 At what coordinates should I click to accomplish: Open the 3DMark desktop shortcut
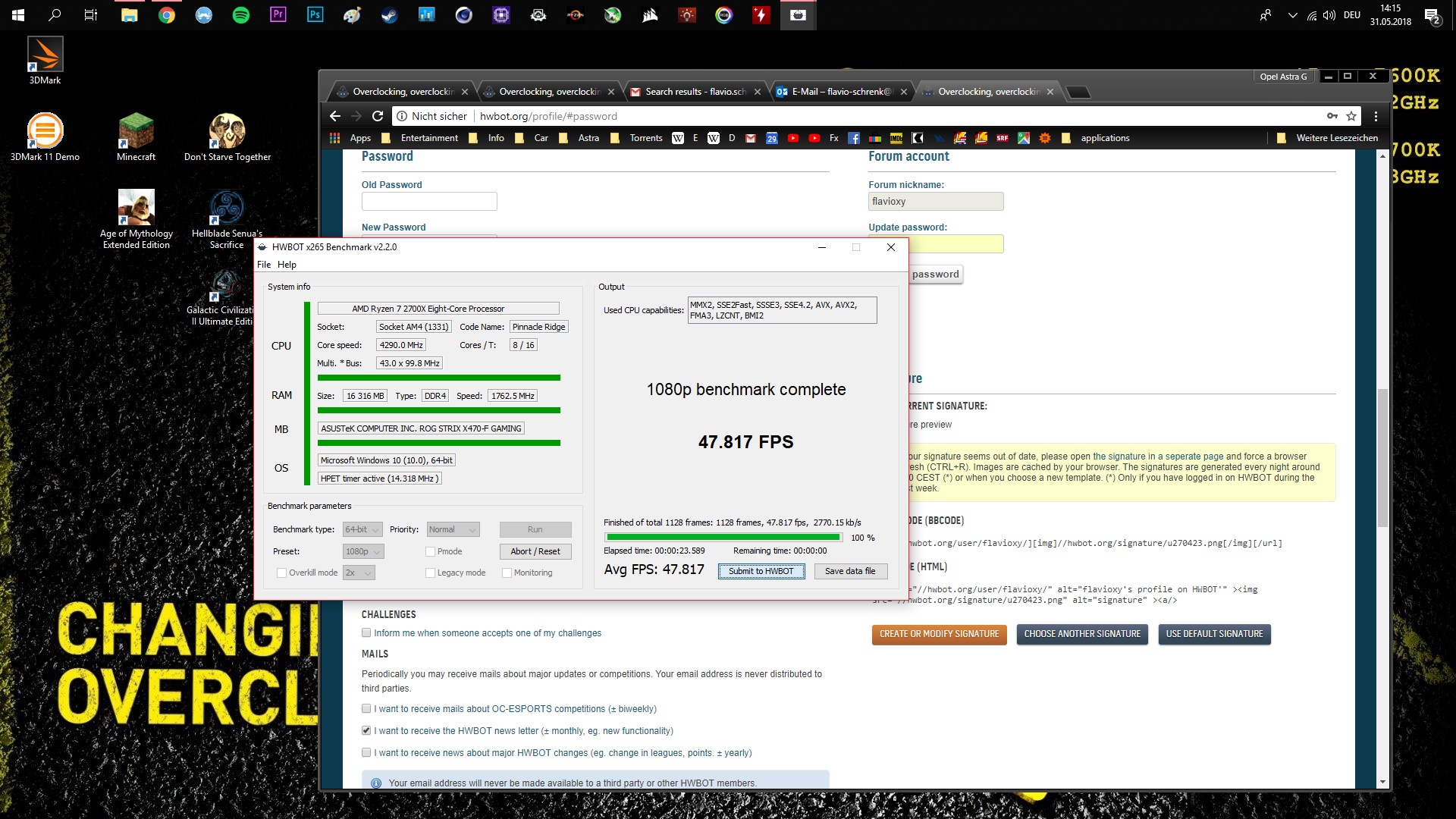45,61
